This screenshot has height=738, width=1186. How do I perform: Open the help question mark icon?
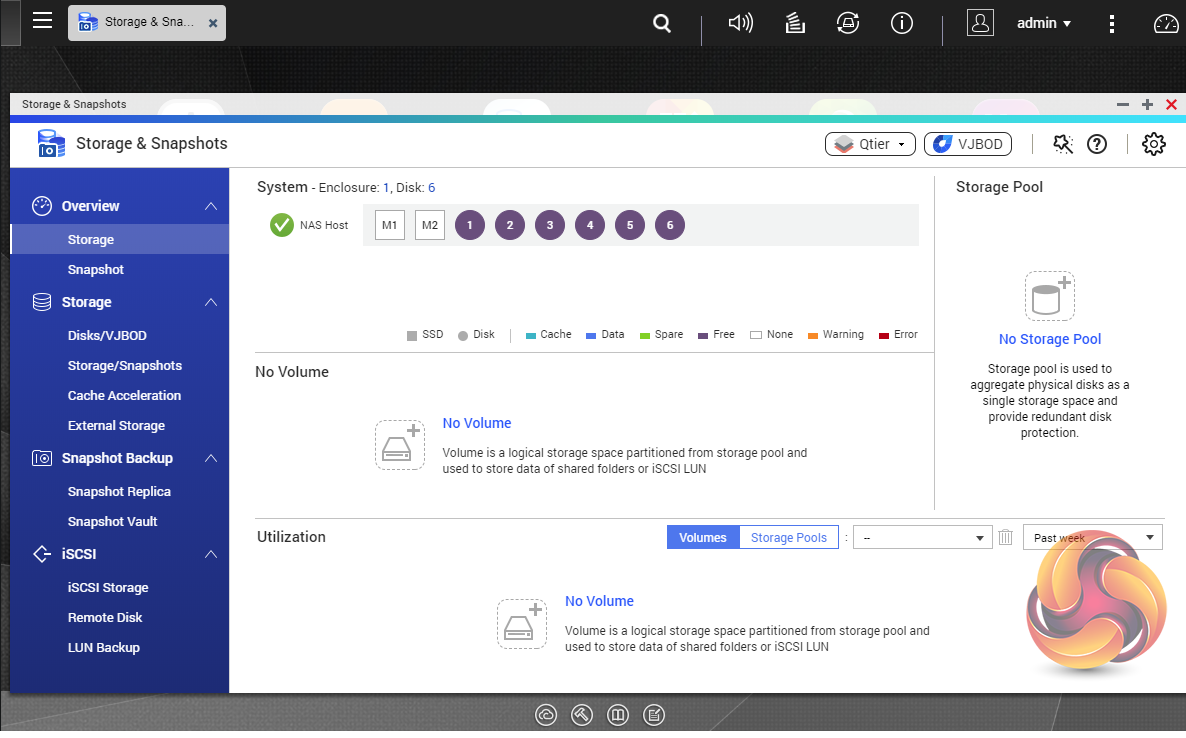1097,144
